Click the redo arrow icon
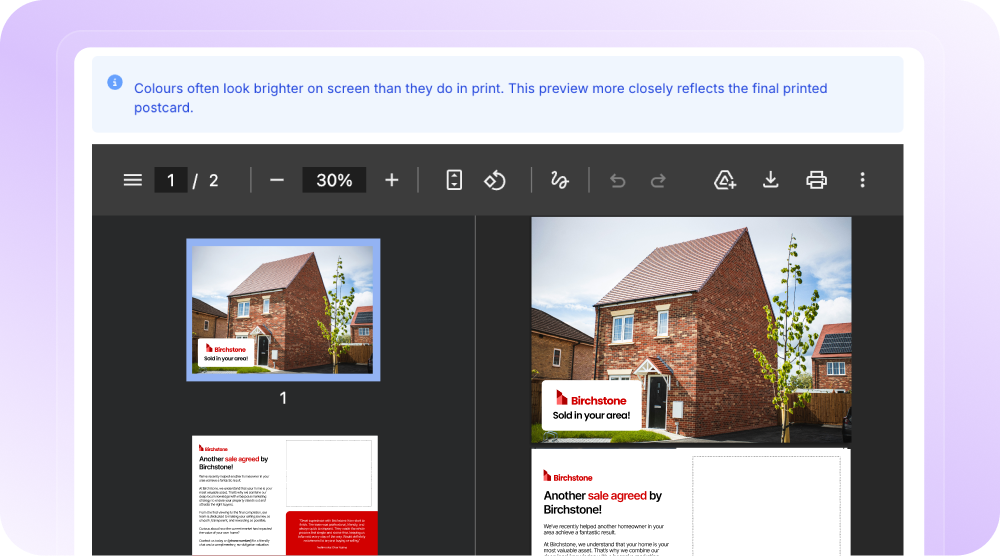The width and height of the screenshot is (1000, 556). pyautogui.click(x=658, y=181)
